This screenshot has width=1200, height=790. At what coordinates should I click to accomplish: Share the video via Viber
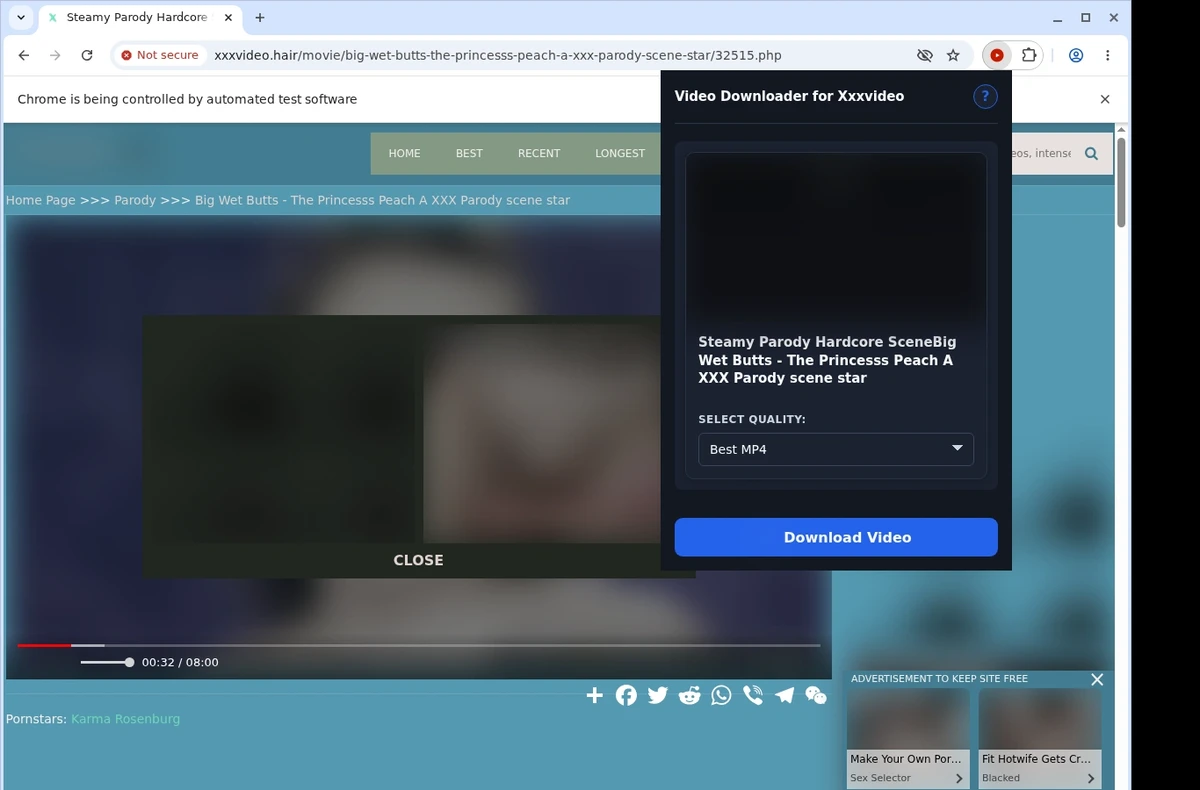(753, 695)
